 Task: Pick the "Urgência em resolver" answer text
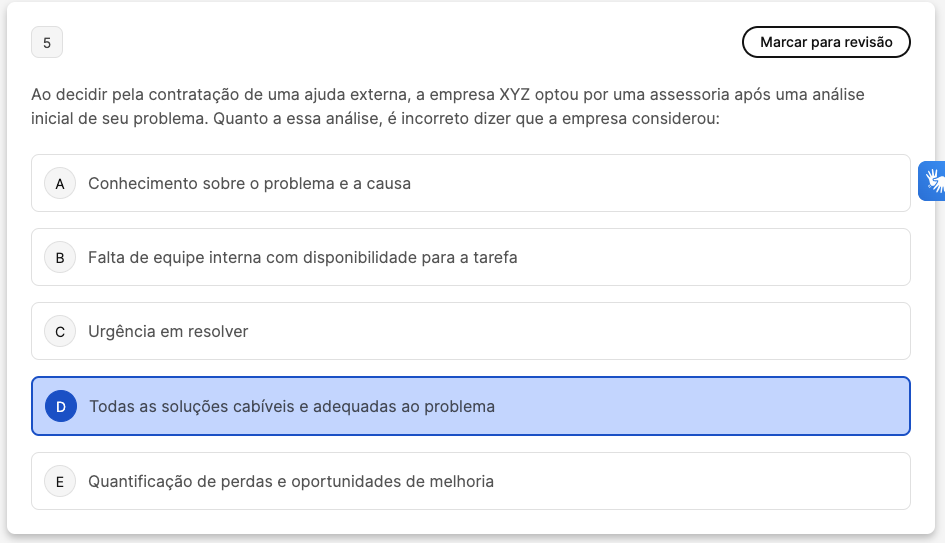[168, 332]
